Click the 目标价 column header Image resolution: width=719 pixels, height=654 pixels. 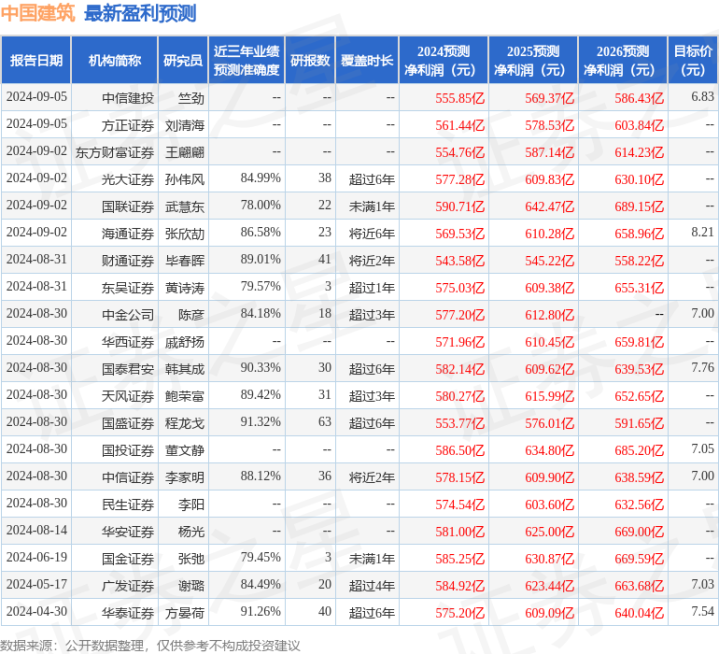click(693, 60)
